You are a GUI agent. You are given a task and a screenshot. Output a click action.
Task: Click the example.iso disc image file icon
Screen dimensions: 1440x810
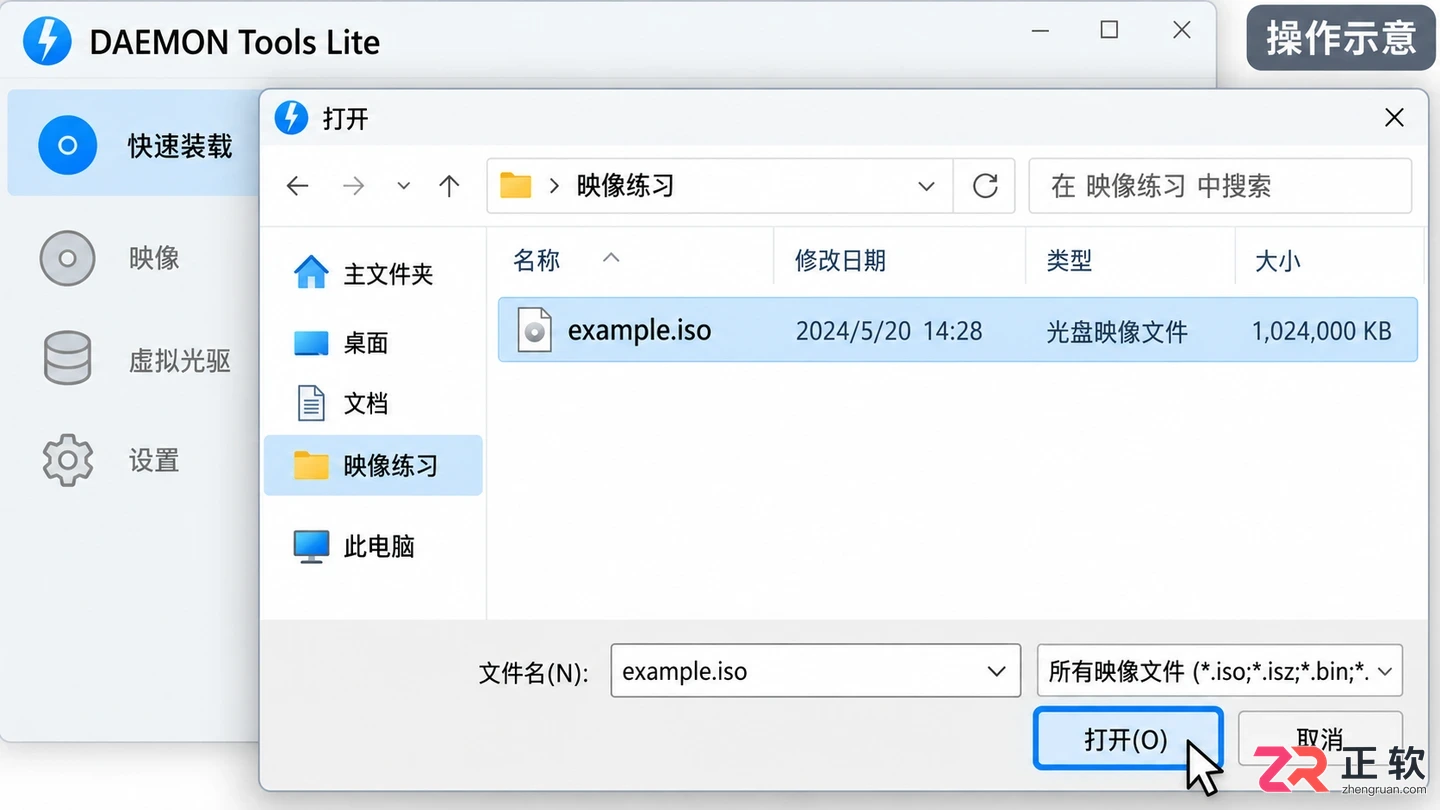[534, 330]
